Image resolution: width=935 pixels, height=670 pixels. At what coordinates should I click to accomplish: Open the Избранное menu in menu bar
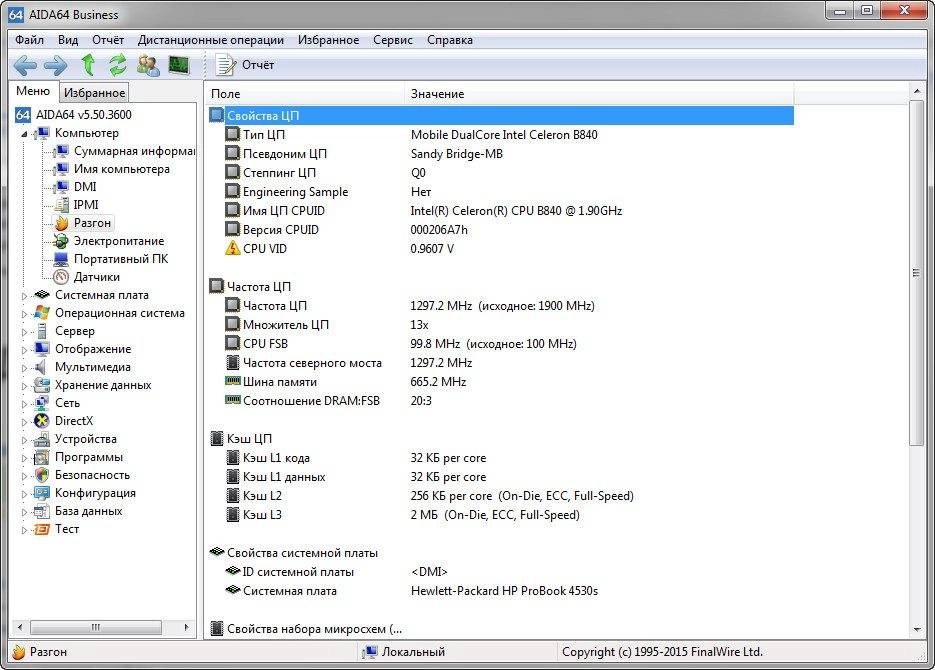click(329, 40)
